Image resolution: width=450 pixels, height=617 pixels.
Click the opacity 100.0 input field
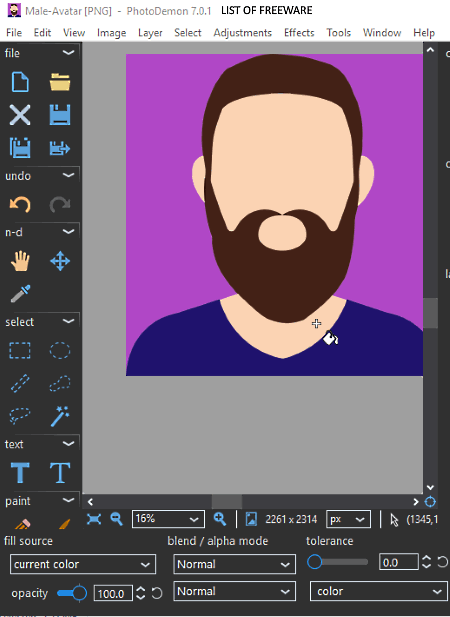[112, 593]
